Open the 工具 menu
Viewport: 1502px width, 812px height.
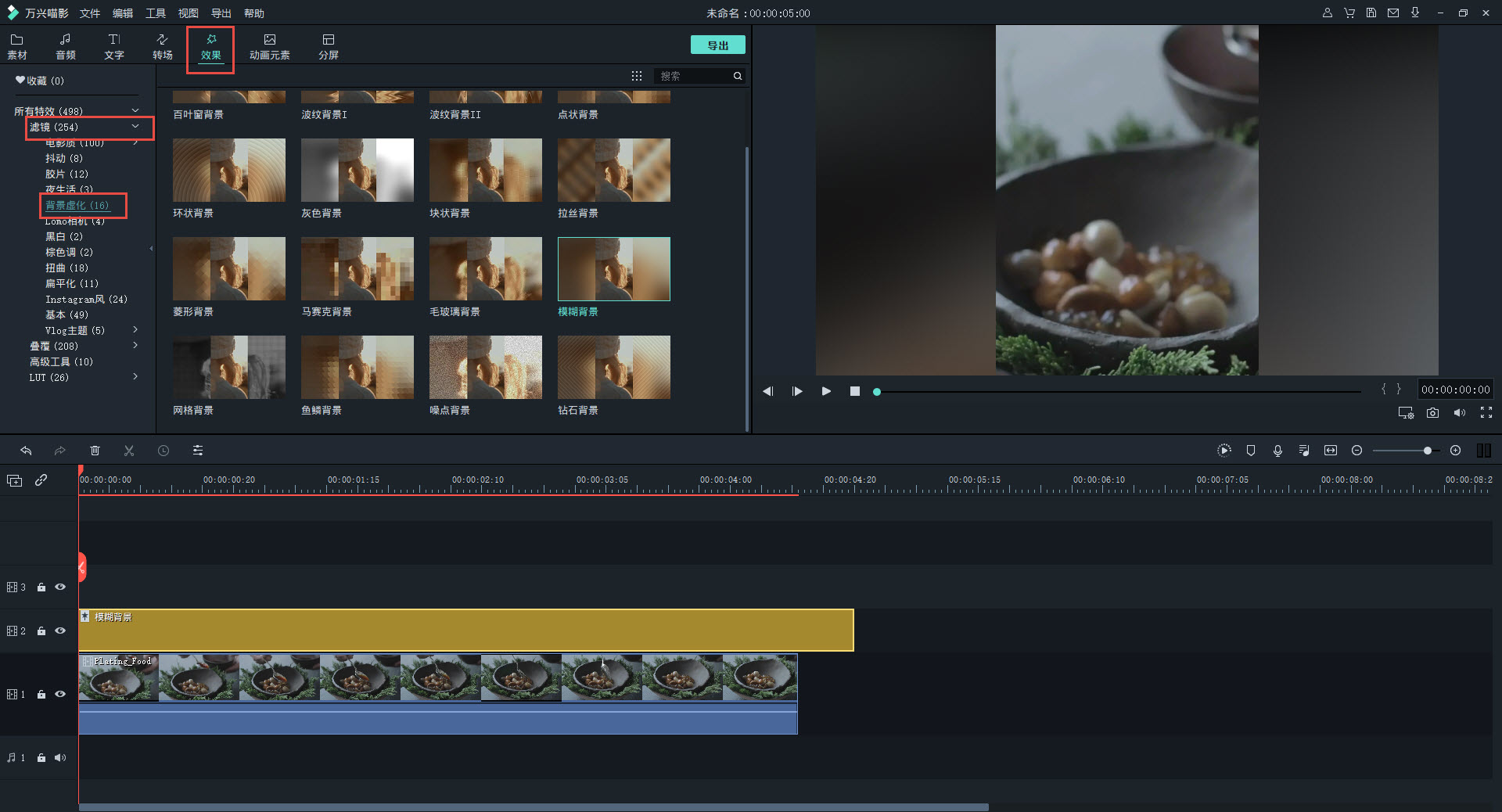(156, 13)
